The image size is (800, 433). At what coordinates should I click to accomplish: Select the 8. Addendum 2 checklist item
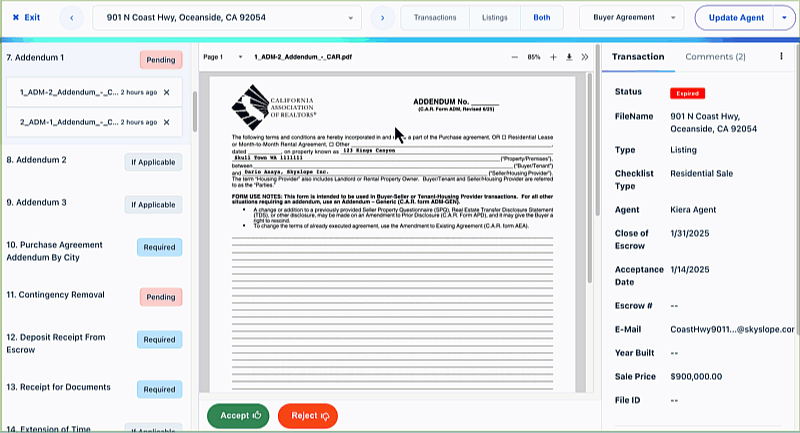click(36, 160)
